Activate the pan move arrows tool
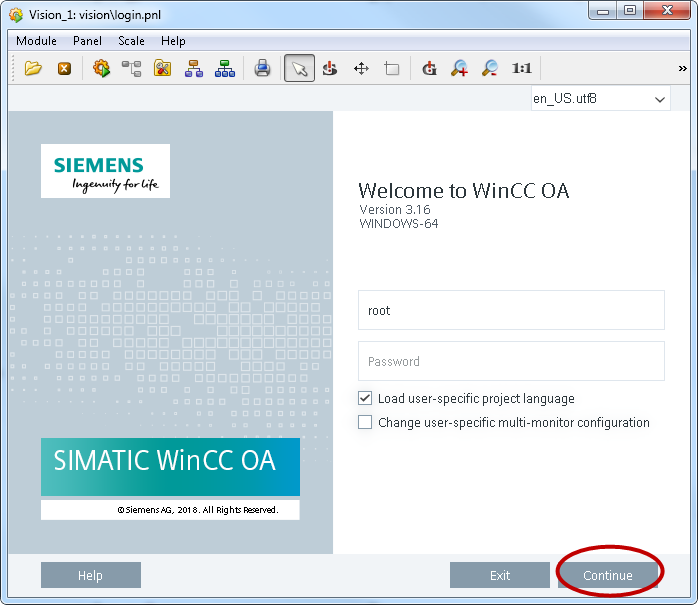This screenshot has width=698, height=605. click(361, 69)
